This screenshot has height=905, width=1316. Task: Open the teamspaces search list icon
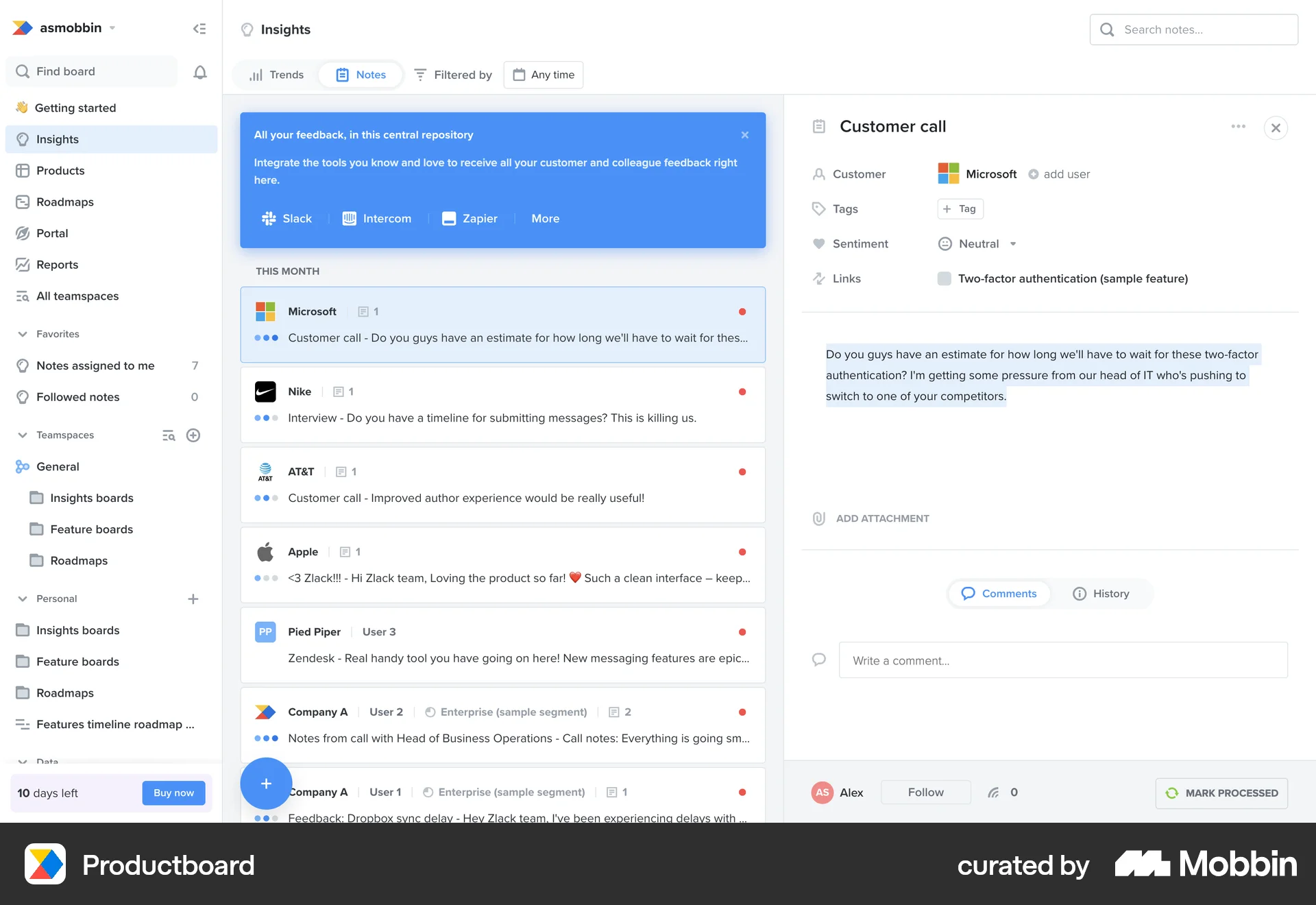[169, 435]
